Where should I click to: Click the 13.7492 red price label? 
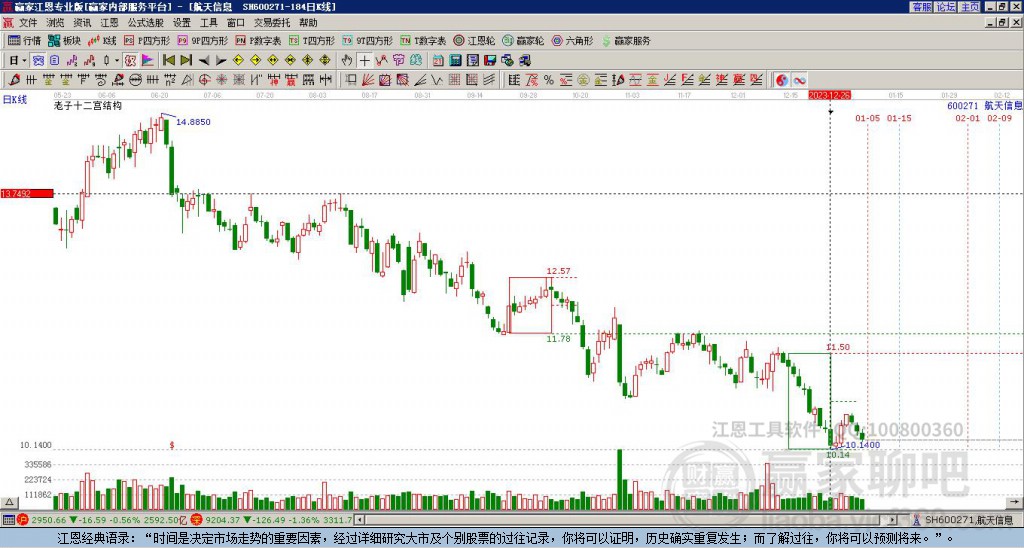(27, 193)
